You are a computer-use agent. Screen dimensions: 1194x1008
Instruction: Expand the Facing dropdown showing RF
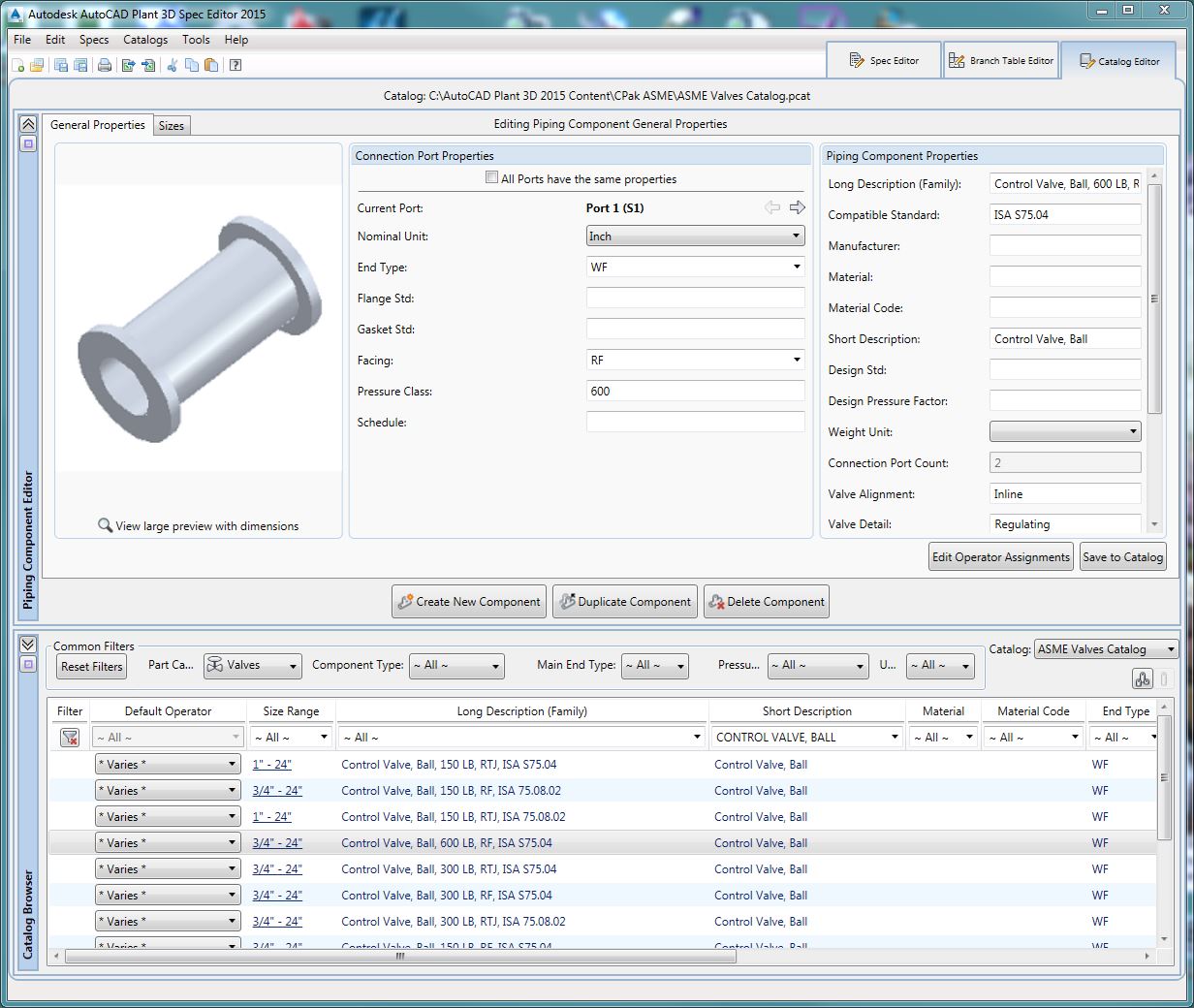(x=695, y=361)
